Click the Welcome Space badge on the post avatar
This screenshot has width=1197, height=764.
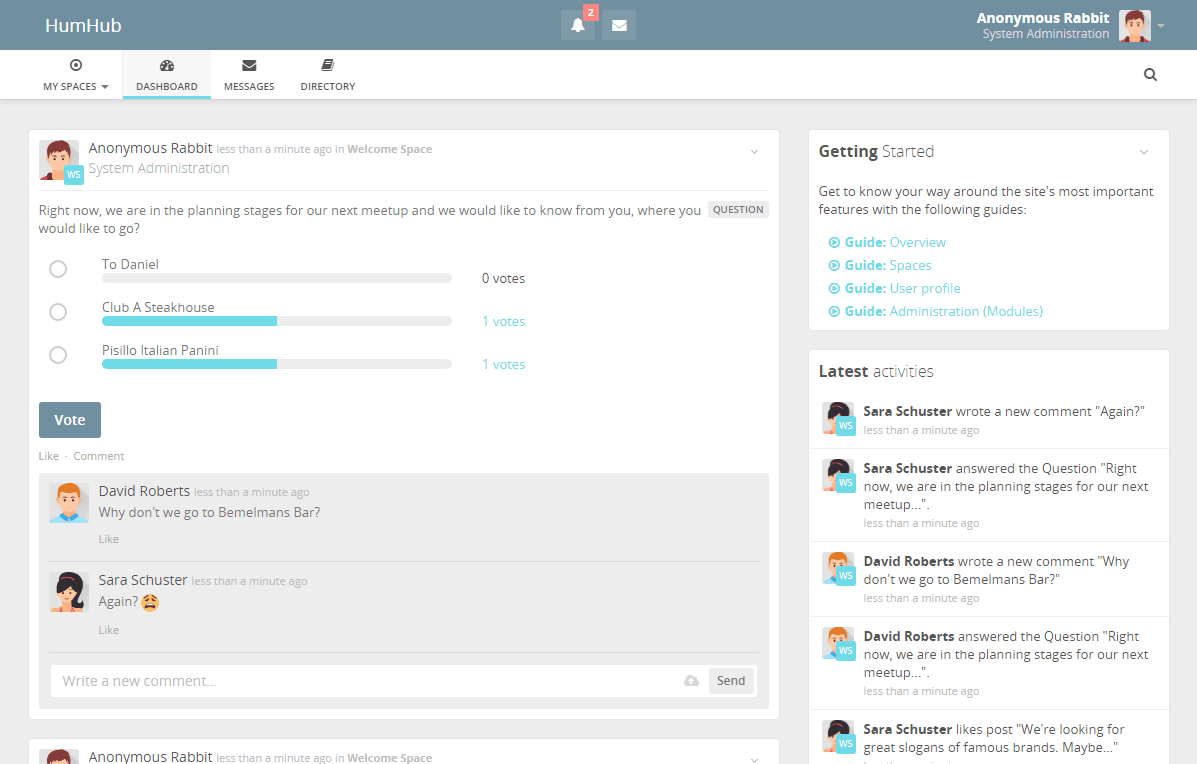[x=73, y=173]
